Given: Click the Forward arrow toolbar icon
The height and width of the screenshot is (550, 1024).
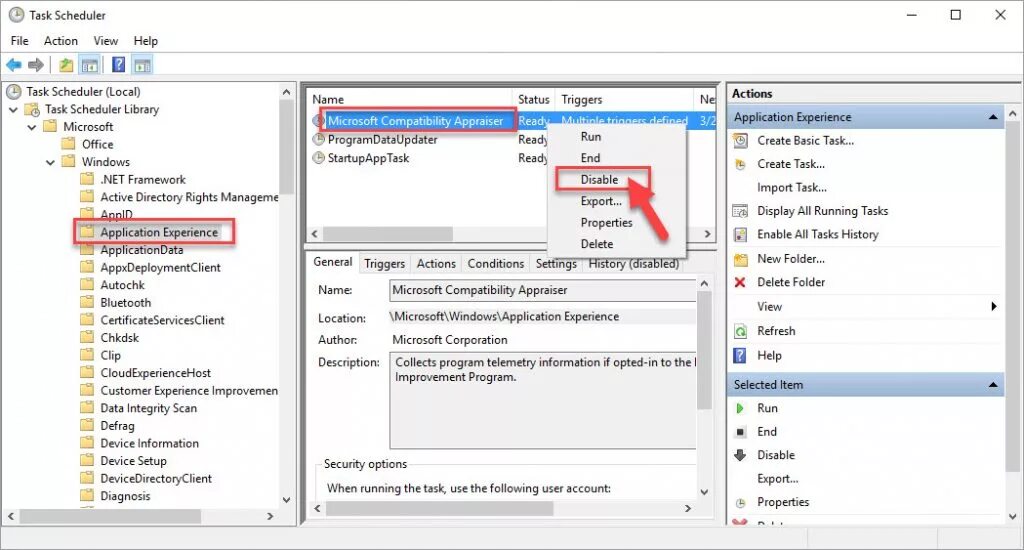Looking at the screenshot, I should tap(37, 65).
